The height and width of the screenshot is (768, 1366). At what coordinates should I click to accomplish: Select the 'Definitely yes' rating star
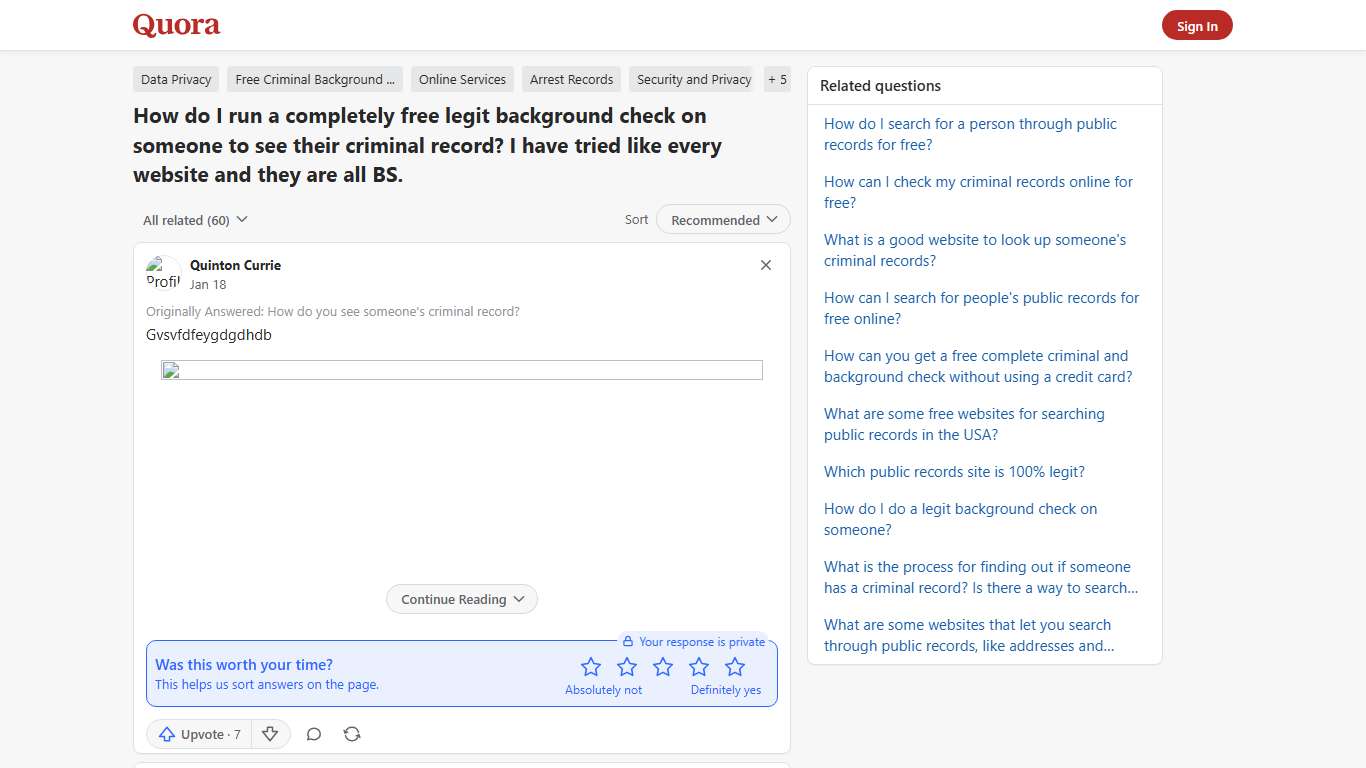pyautogui.click(x=735, y=666)
